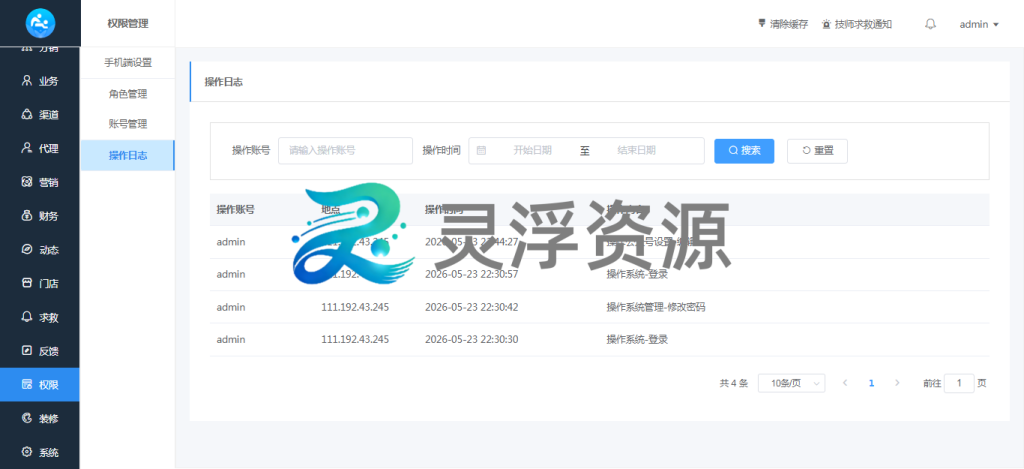Open the 系统 sidebar section
This screenshot has width=1024, height=469.
click(40, 452)
